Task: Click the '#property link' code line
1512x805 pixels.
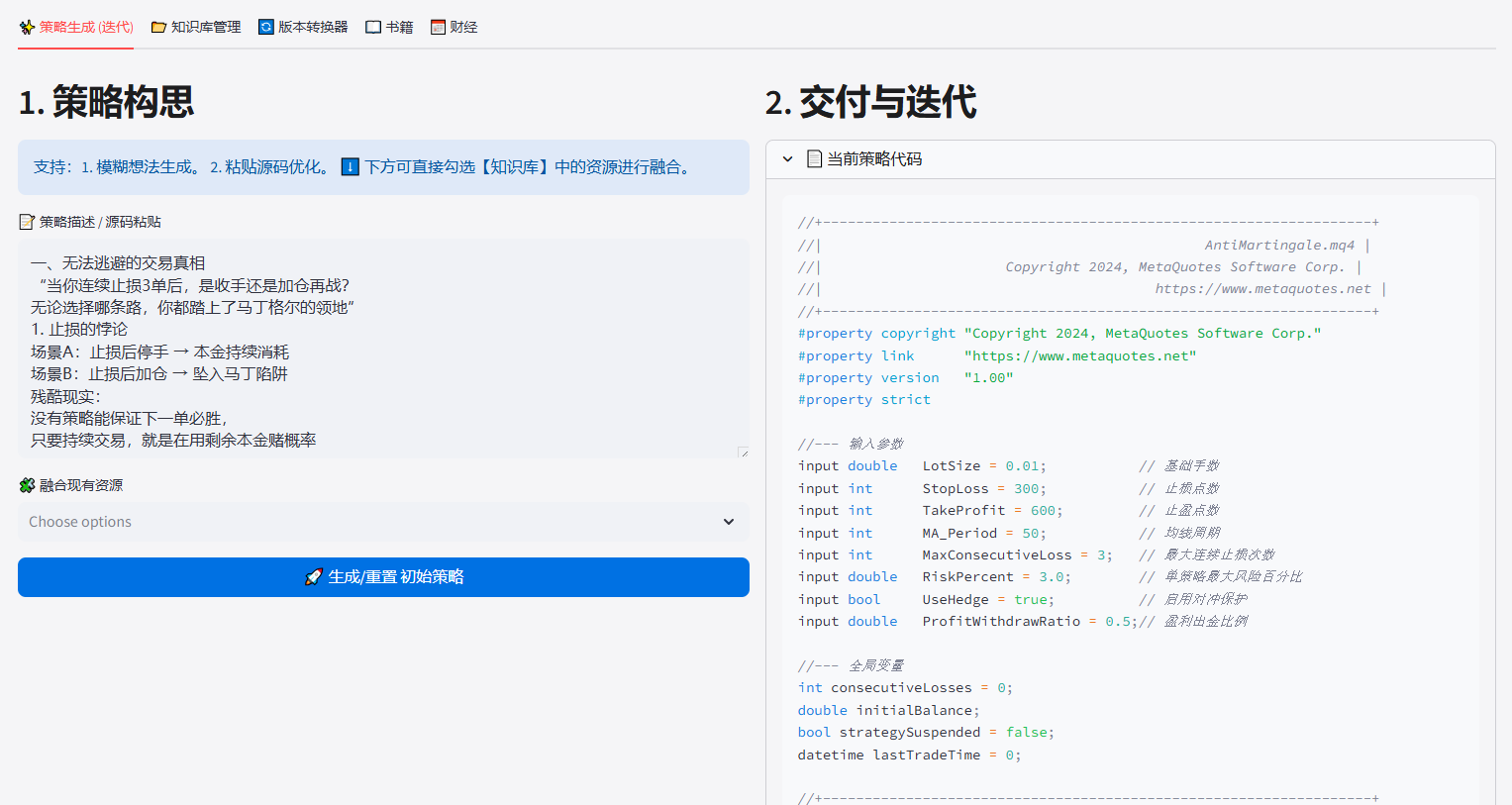Action: coord(997,355)
